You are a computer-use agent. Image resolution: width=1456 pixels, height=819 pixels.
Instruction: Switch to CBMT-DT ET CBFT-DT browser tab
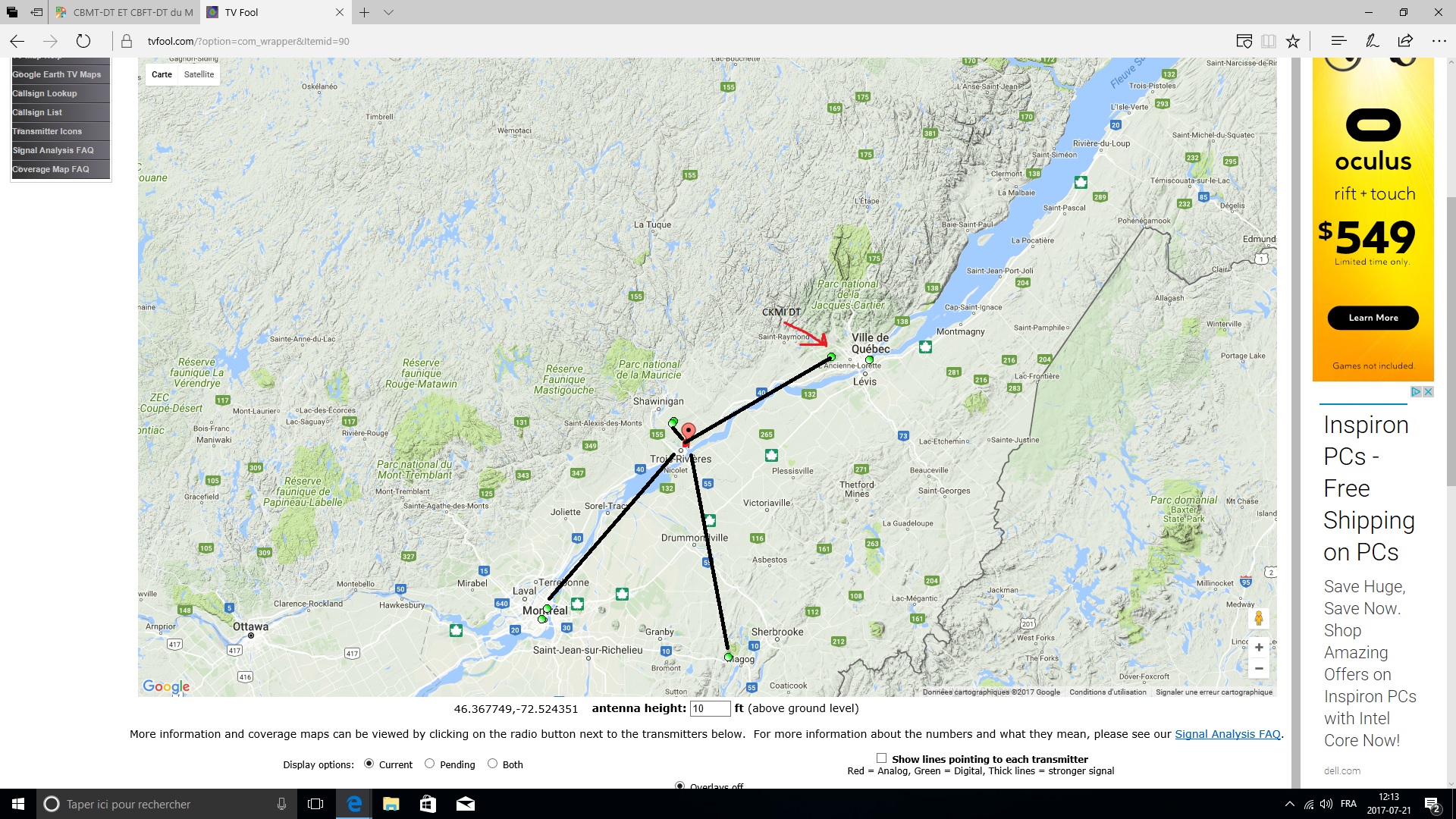click(125, 12)
